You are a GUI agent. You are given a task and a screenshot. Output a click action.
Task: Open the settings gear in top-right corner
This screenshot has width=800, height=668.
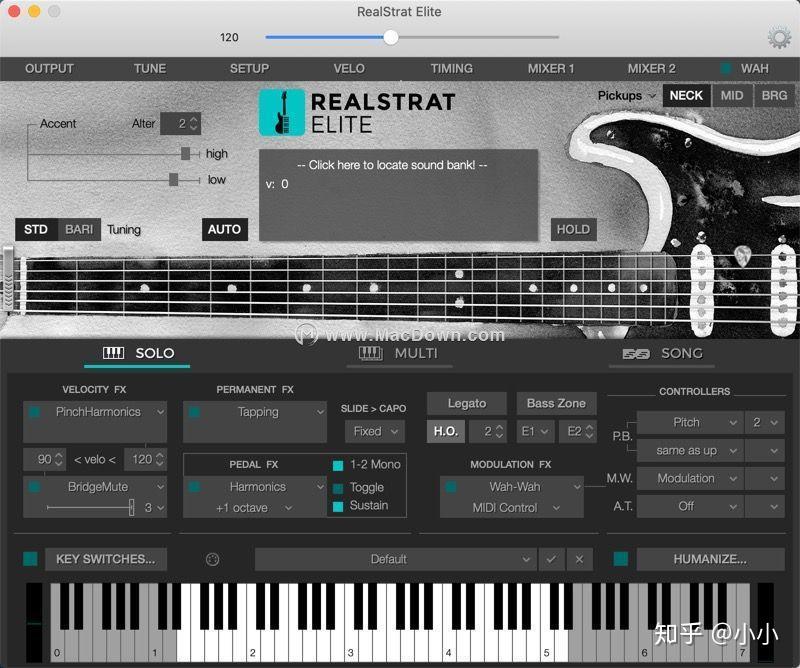[778, 36]
